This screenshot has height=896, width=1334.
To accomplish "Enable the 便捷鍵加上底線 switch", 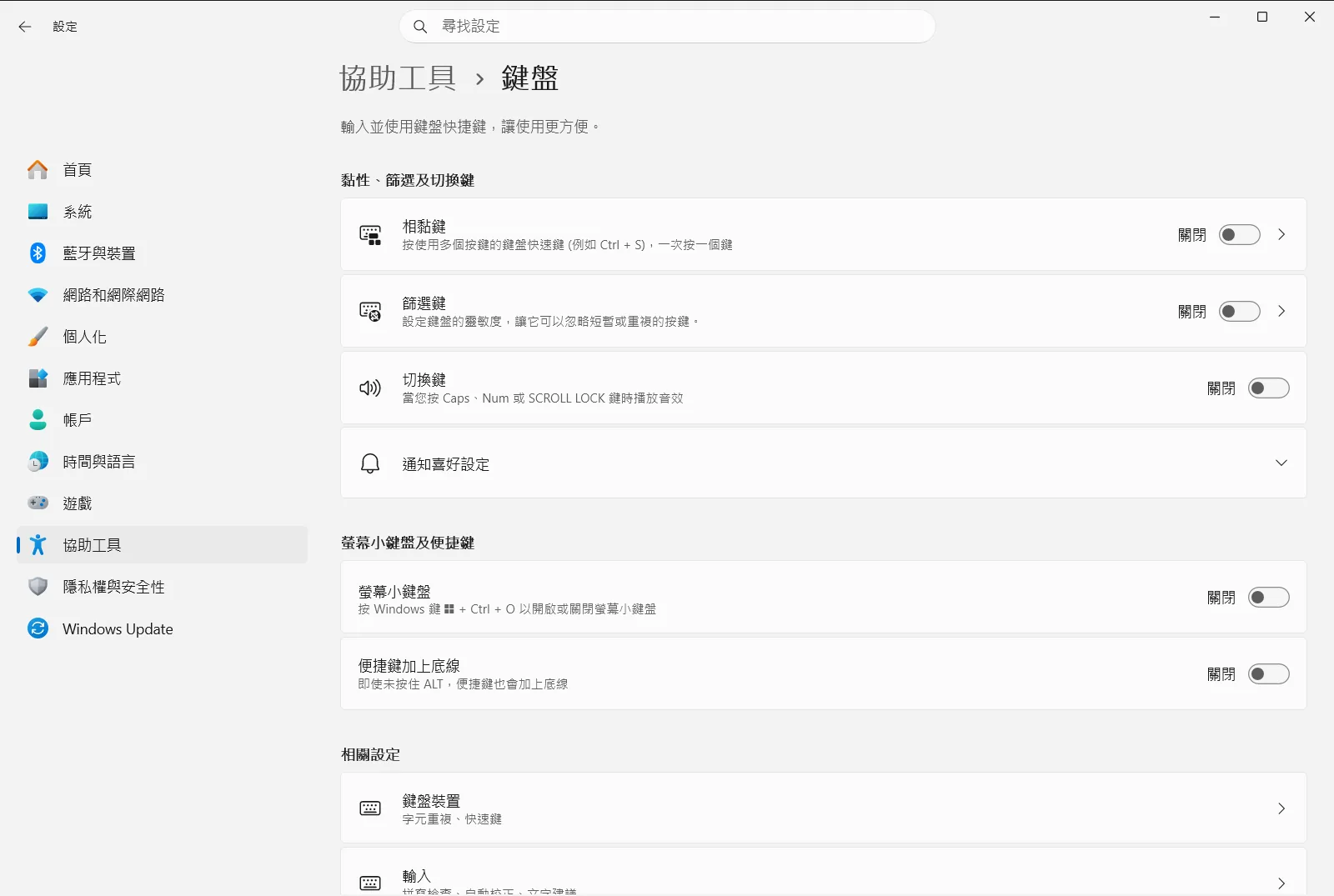I will tap(1269, 674).
